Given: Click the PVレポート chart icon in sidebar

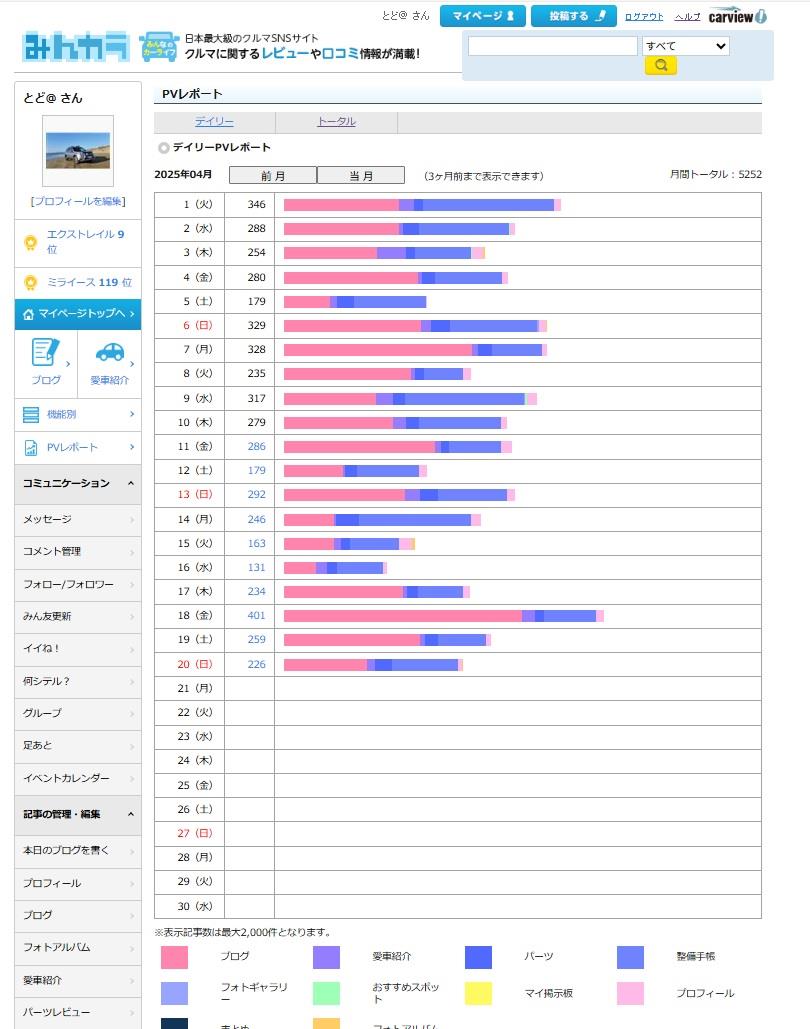Looking at the screenshot, I should (31, 448).
